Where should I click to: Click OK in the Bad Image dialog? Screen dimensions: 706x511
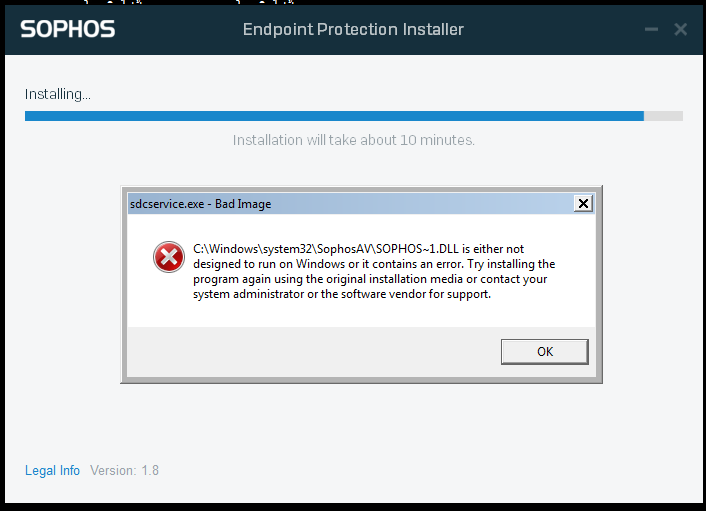click(x=544, y=352)
